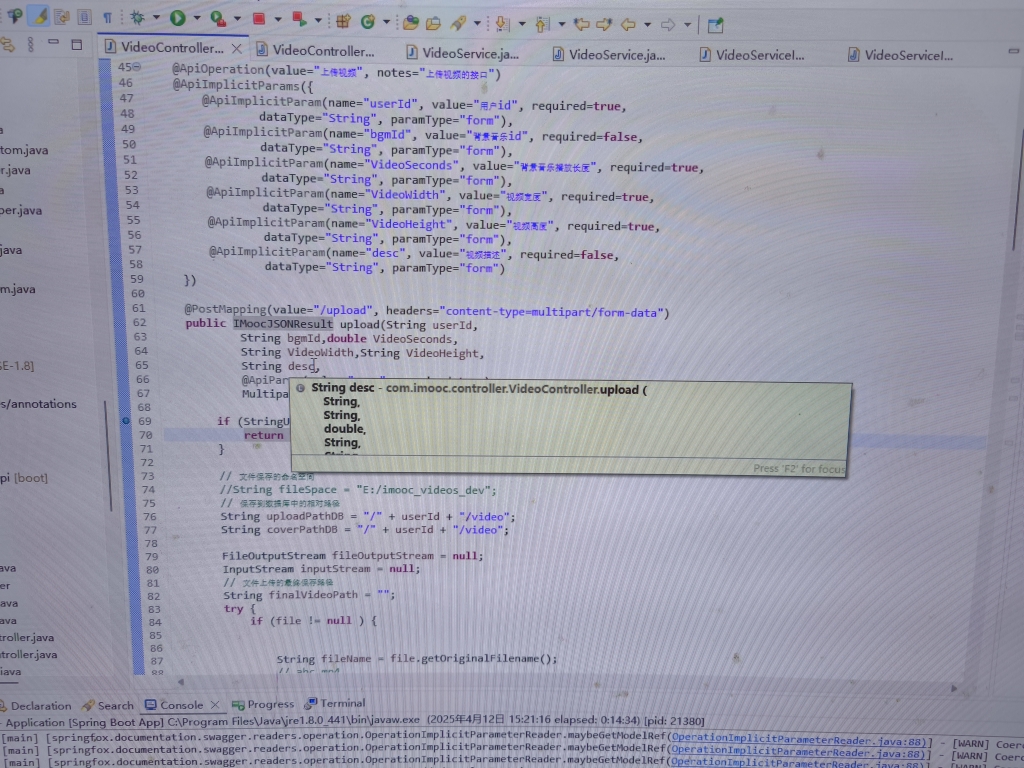Screen dimensions: 1024x768
Task: Relaunch the app with the red-green relaunch icon
Action: [x=300, y=20]
